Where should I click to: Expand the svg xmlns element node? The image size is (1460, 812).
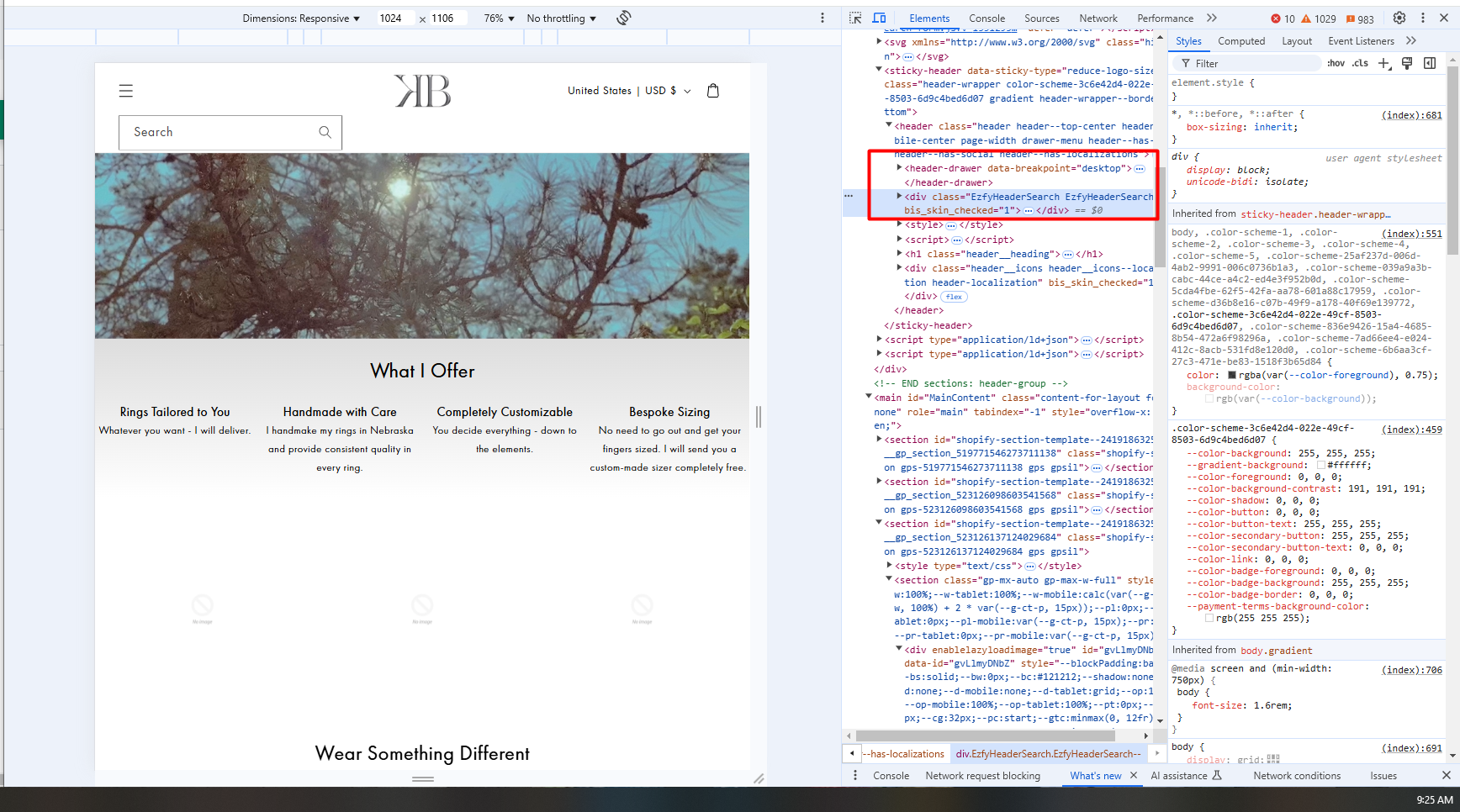(x=879, y=41)
